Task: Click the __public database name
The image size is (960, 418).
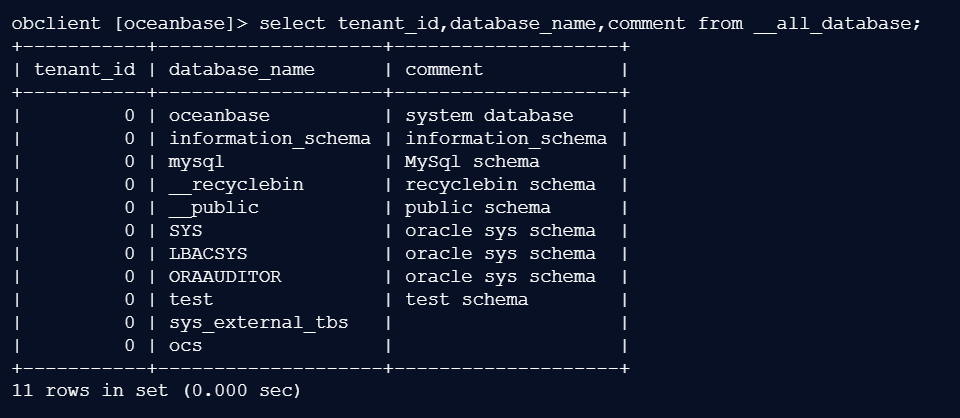Action: pyautogui.click(x=213, y=207)
